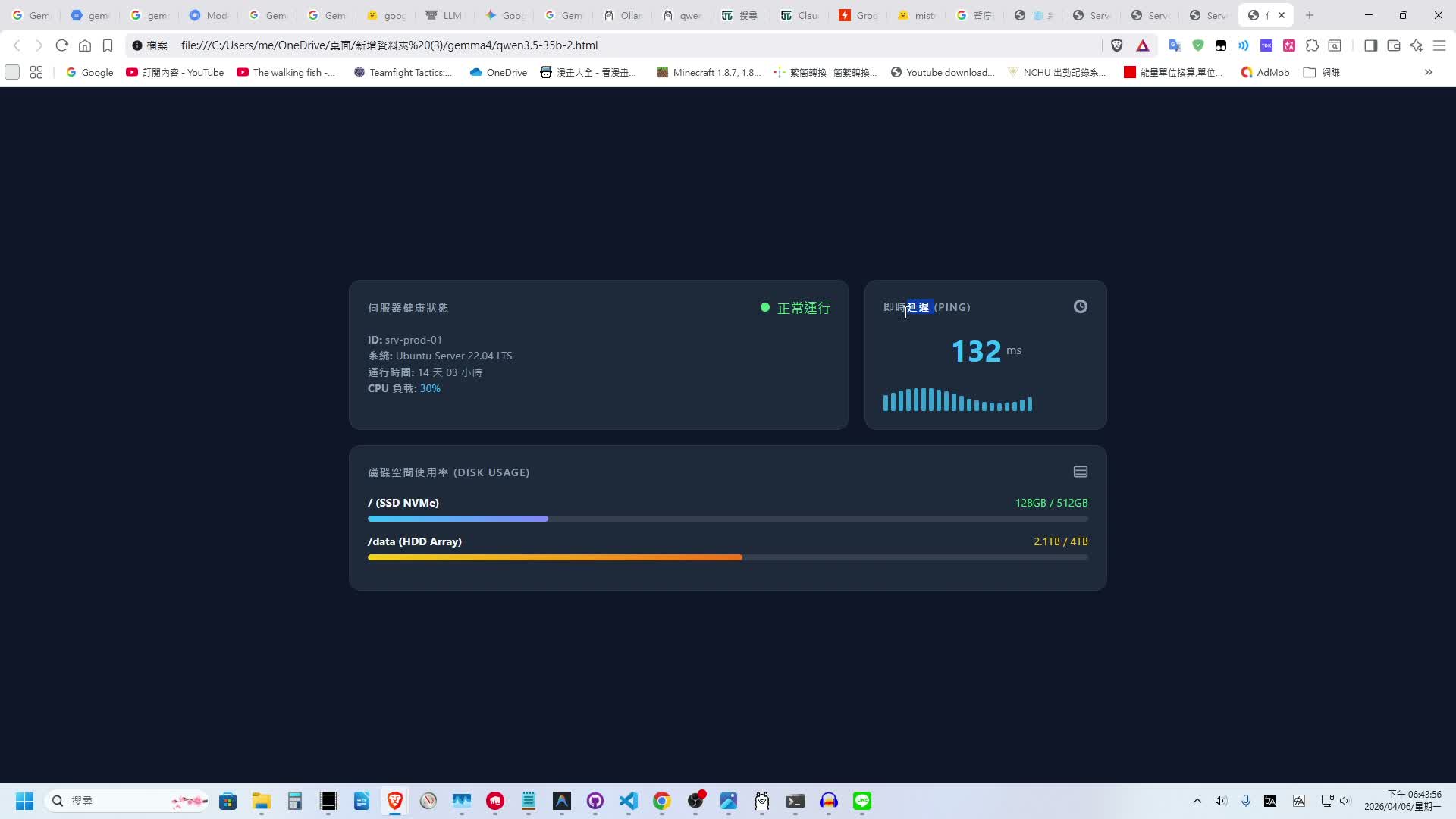
Task: Open the Brave Shields icon in address bar
Action: 1117,45
